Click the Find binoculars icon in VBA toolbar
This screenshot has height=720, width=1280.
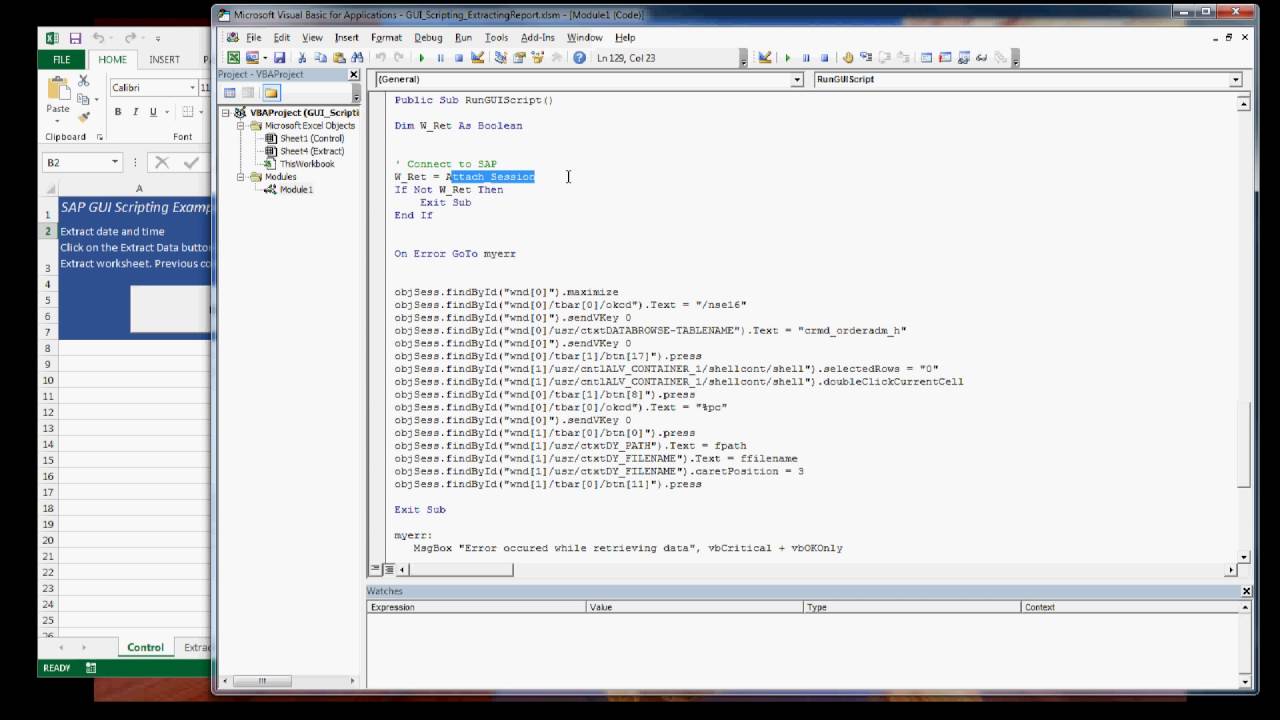point(357,58)
